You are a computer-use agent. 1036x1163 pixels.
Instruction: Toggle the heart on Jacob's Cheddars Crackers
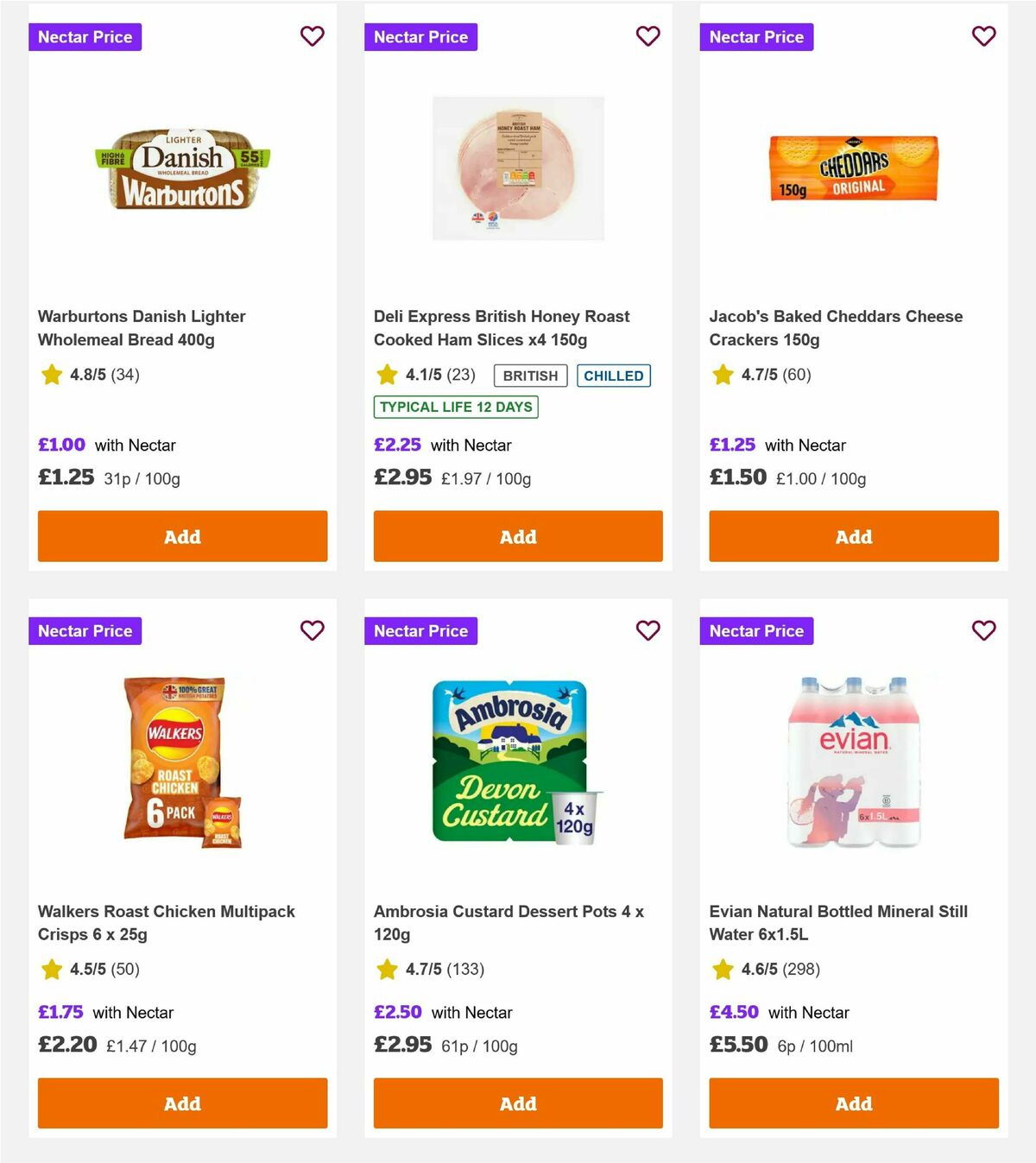coord(983,37)
